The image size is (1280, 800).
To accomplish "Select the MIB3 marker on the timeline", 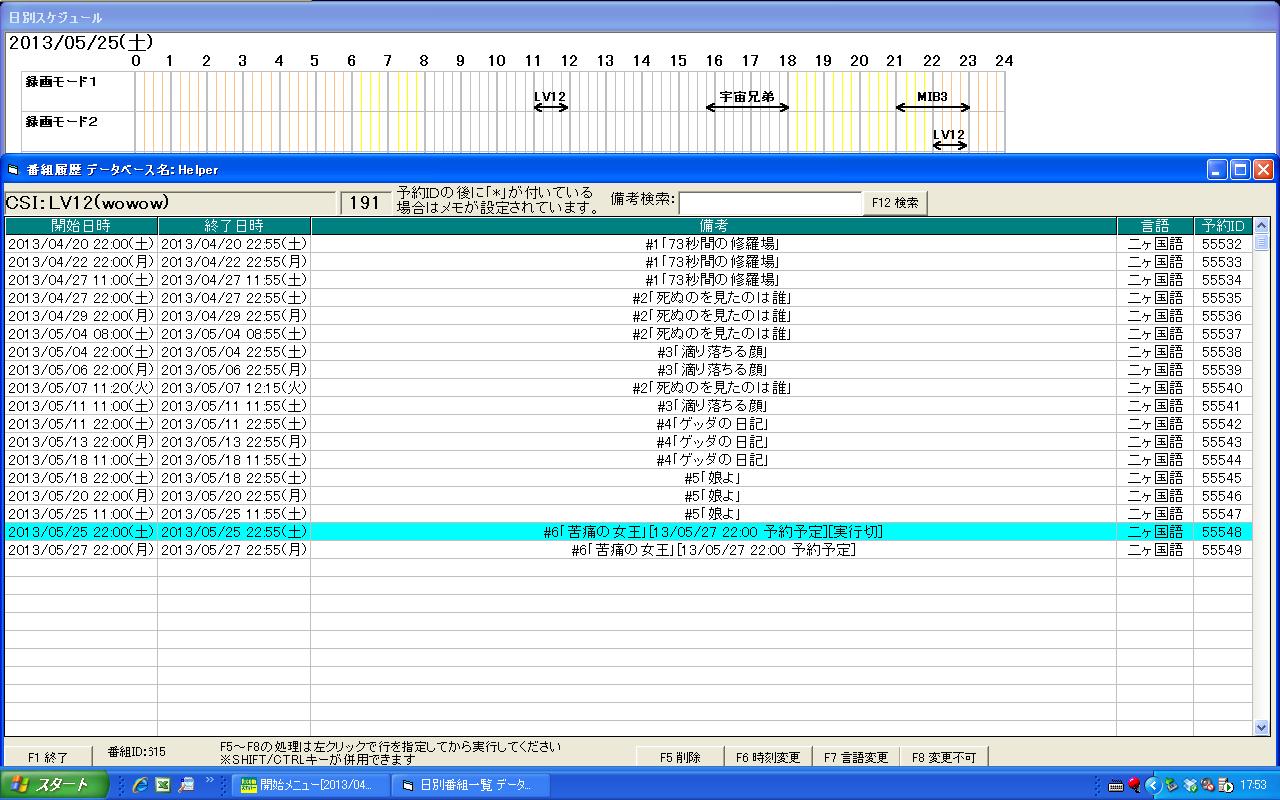I will pos(932,98).
